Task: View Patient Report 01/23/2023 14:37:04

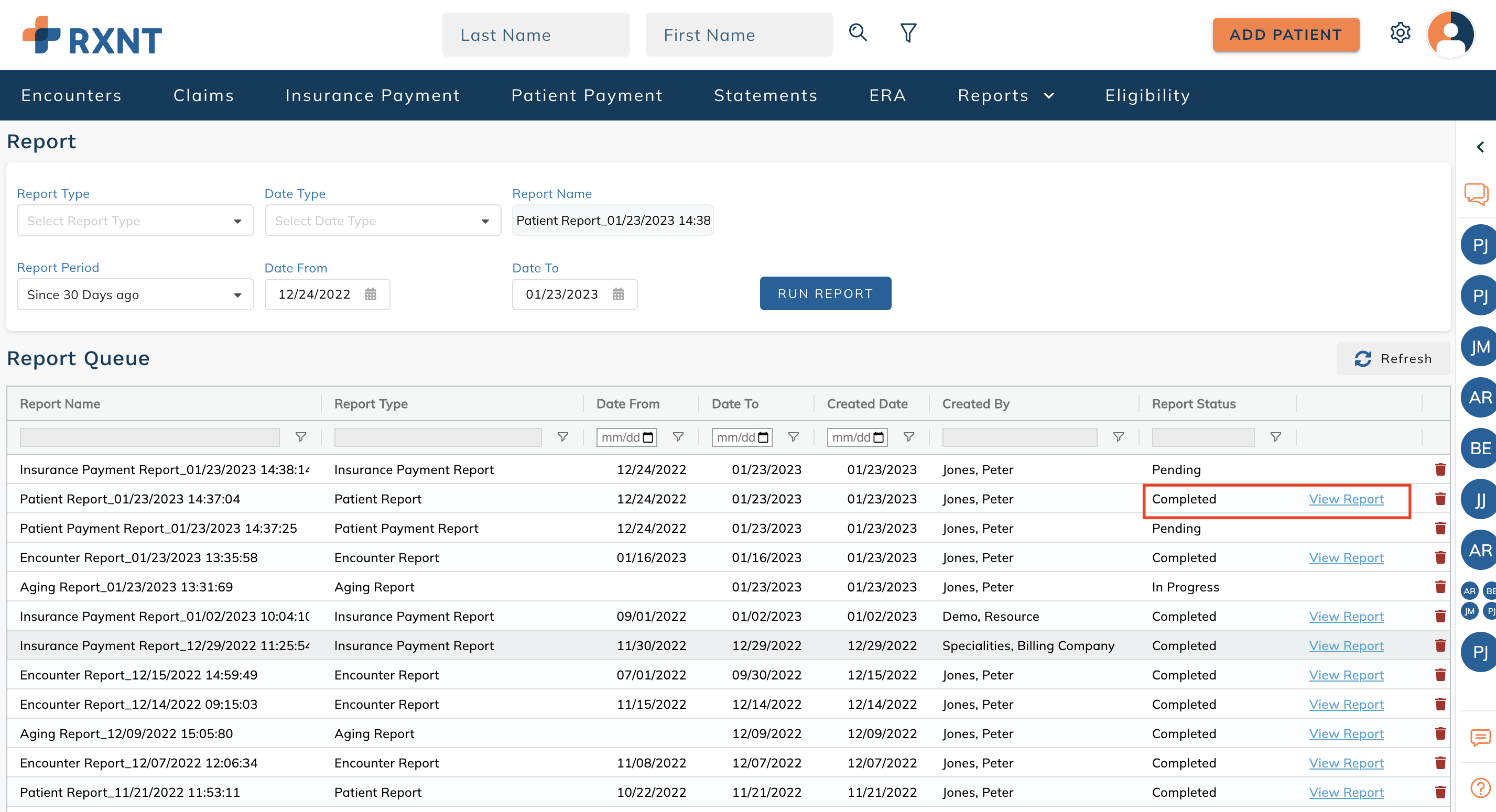Action: click(1346, 499)
